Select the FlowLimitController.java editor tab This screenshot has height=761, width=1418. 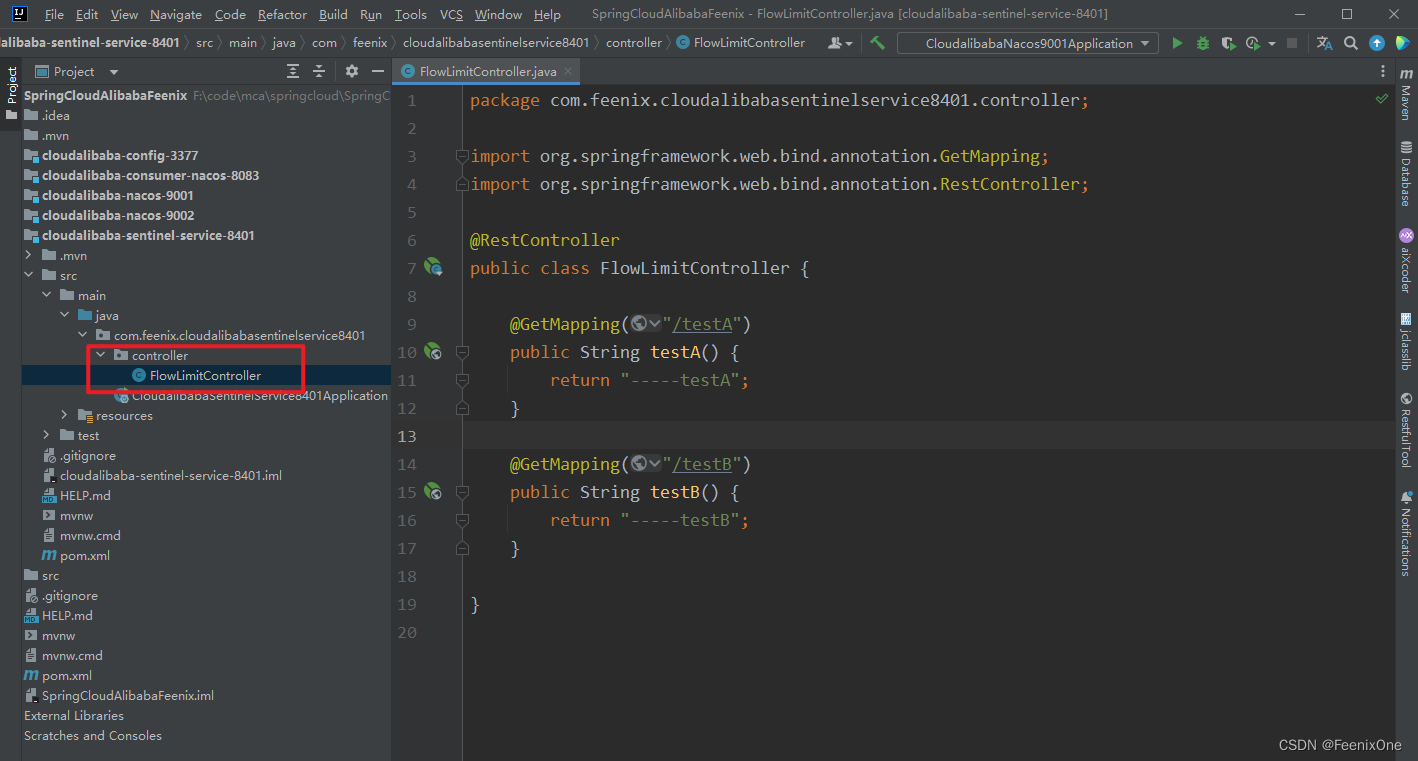point(488,71)
